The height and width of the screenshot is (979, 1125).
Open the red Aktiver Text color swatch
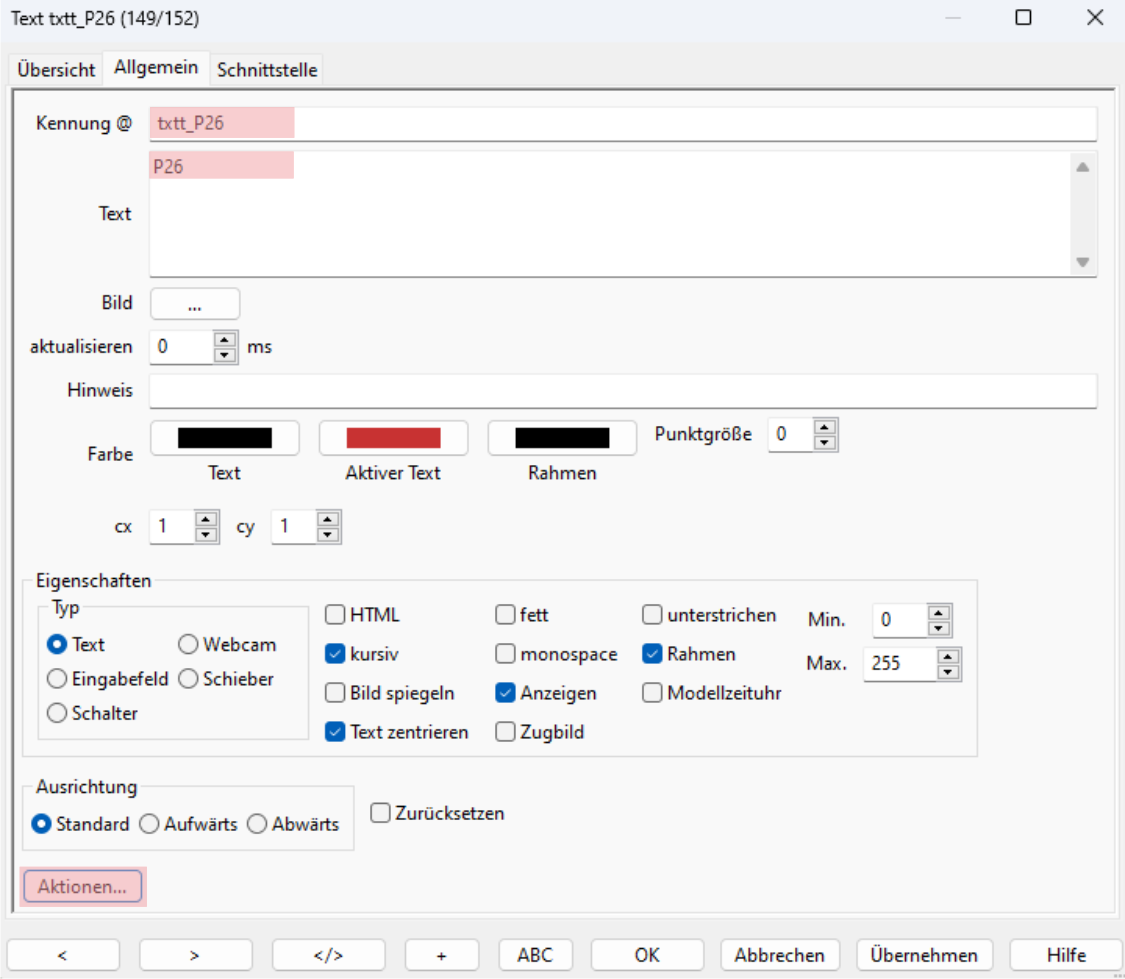[x=393, y=438]
